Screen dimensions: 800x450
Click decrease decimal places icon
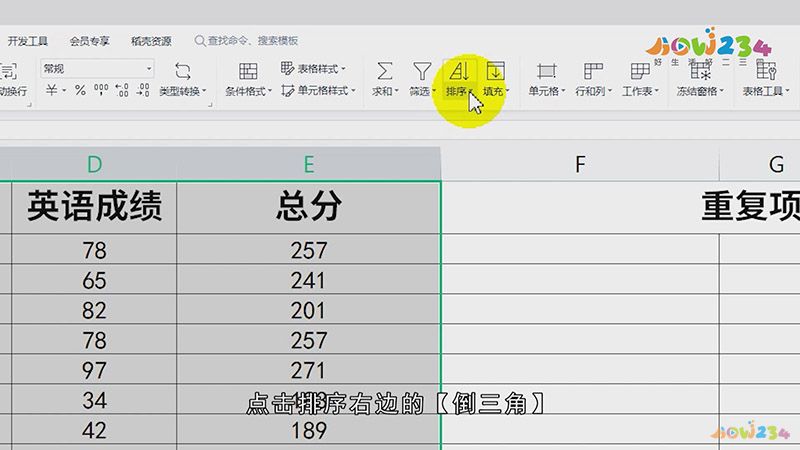coord(143,90)
